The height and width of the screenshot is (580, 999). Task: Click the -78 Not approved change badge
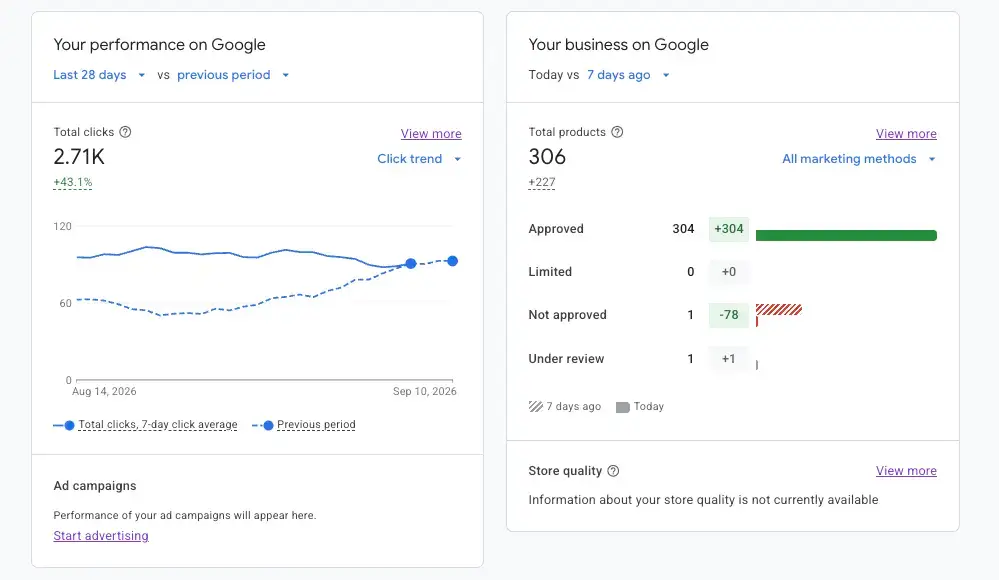729,315
